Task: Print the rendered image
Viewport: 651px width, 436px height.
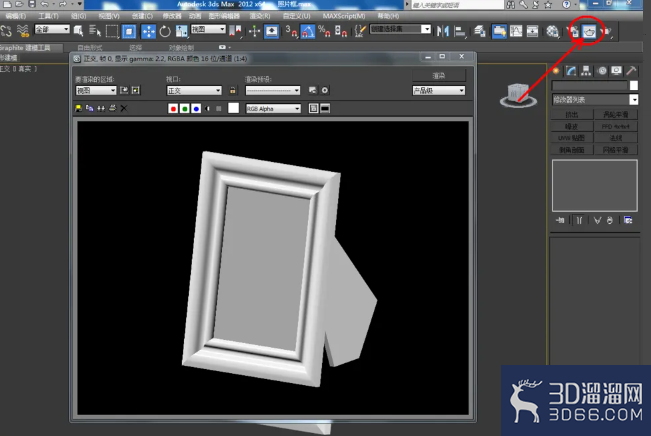Action: pyautogui.click(x=112, y=108)
